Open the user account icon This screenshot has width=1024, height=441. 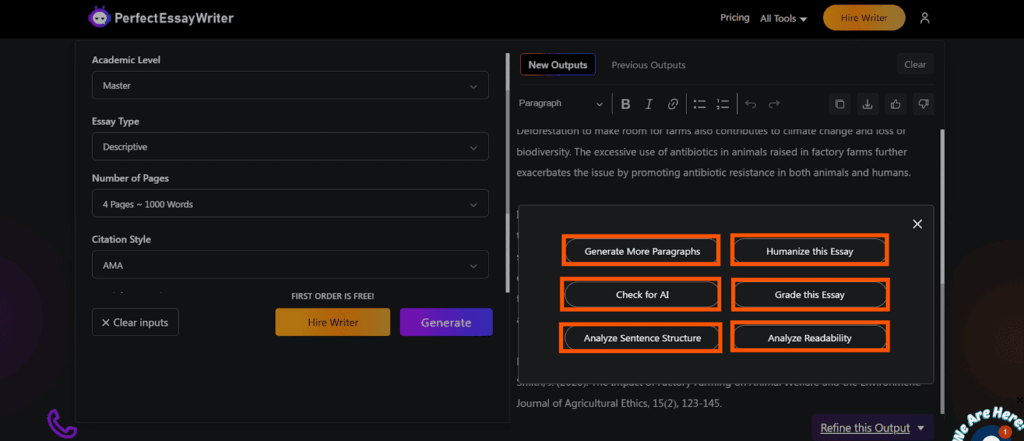click(x=924, y=18)
